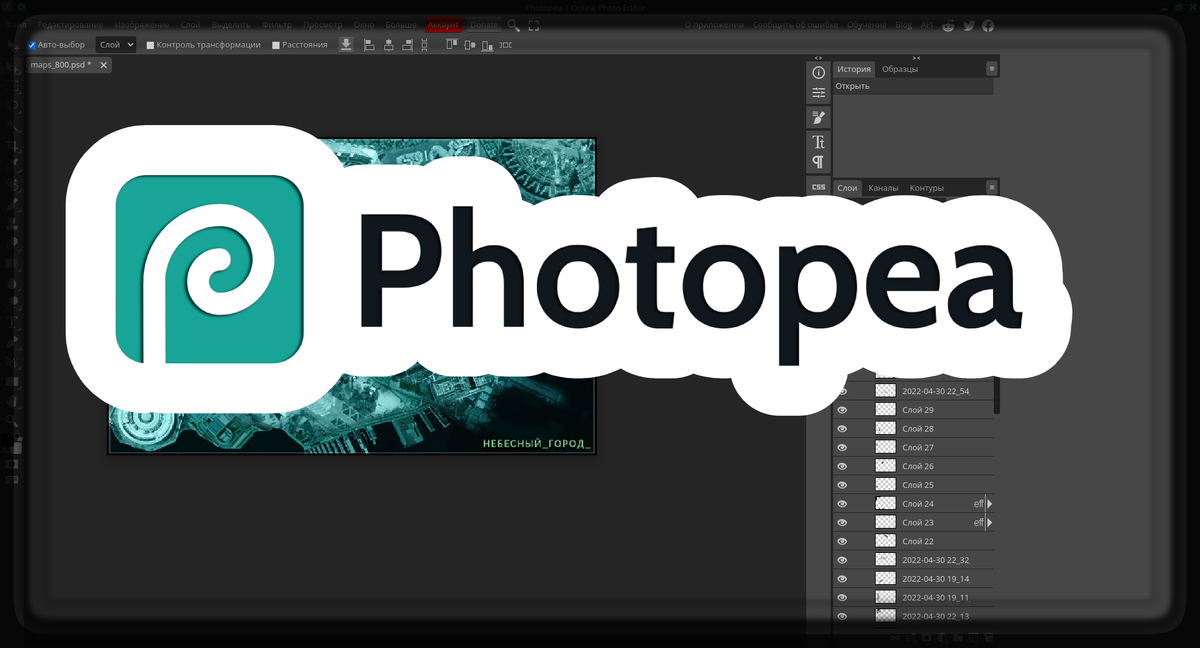Switch to the Образцы tab
Image resolution: width=1200 pixels, height=648 pixels.
[900, 69]
